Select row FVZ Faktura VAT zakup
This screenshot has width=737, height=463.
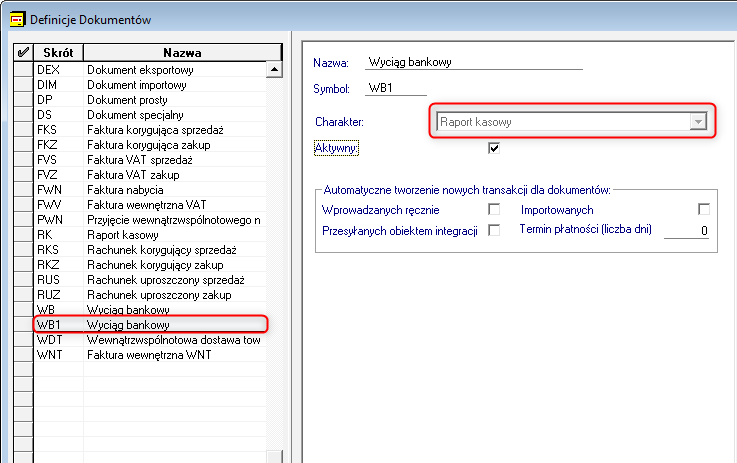click(x=150, y=175)
